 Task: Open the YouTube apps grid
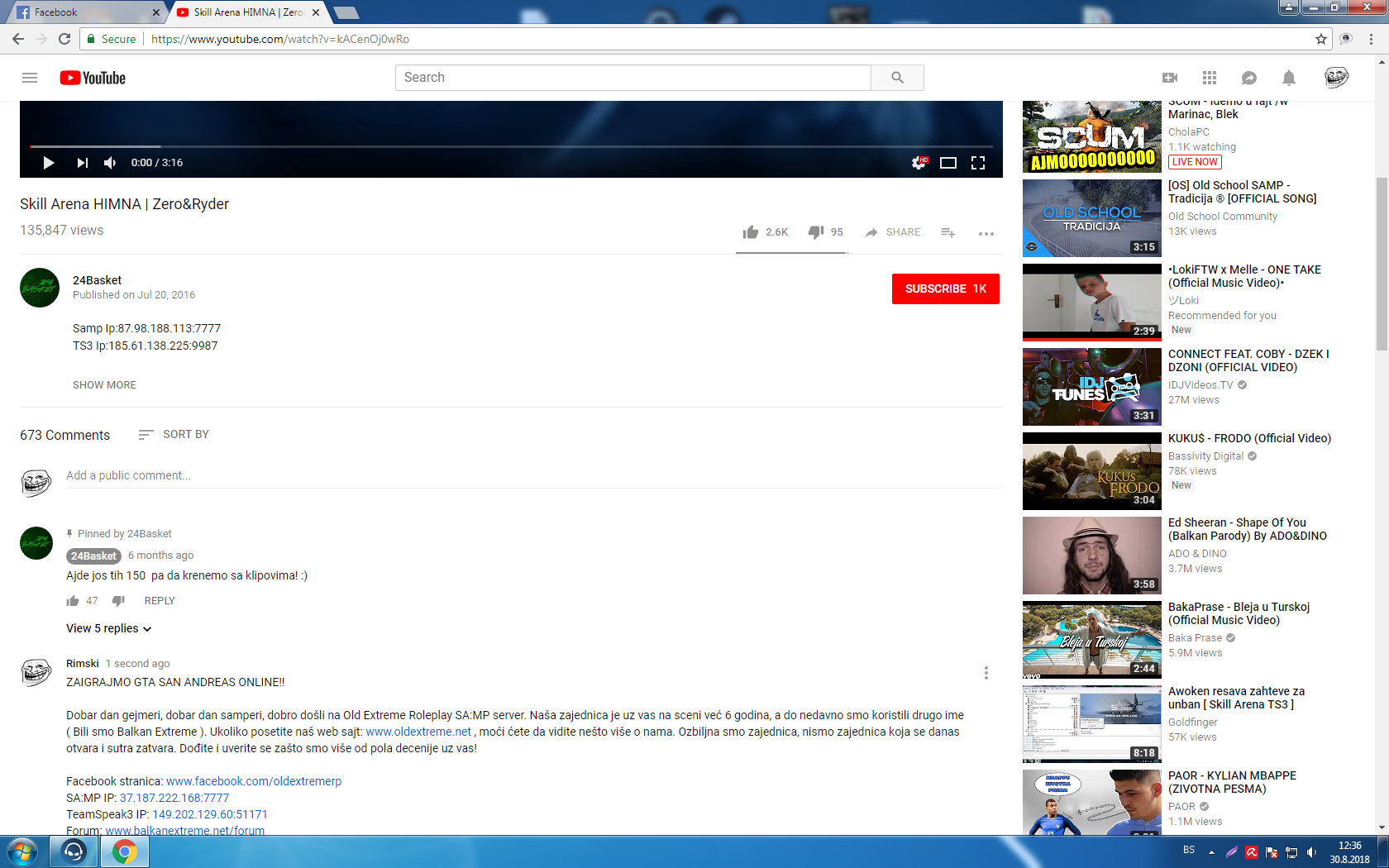click(1210, 78)
